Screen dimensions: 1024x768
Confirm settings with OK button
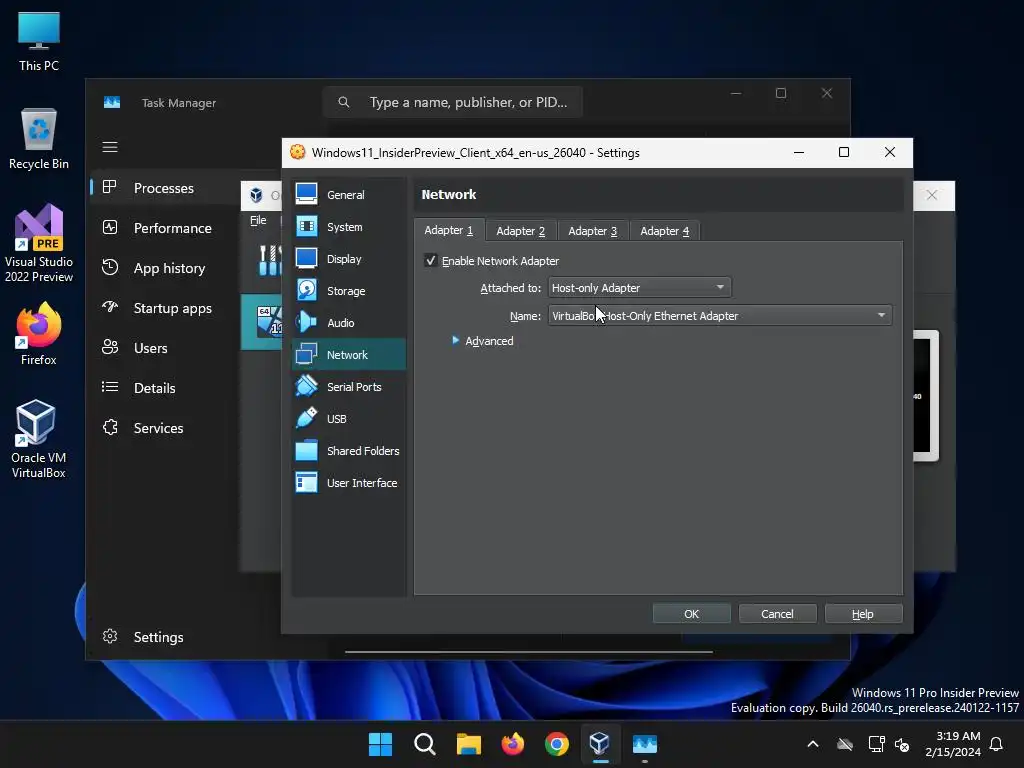point(692,614)
